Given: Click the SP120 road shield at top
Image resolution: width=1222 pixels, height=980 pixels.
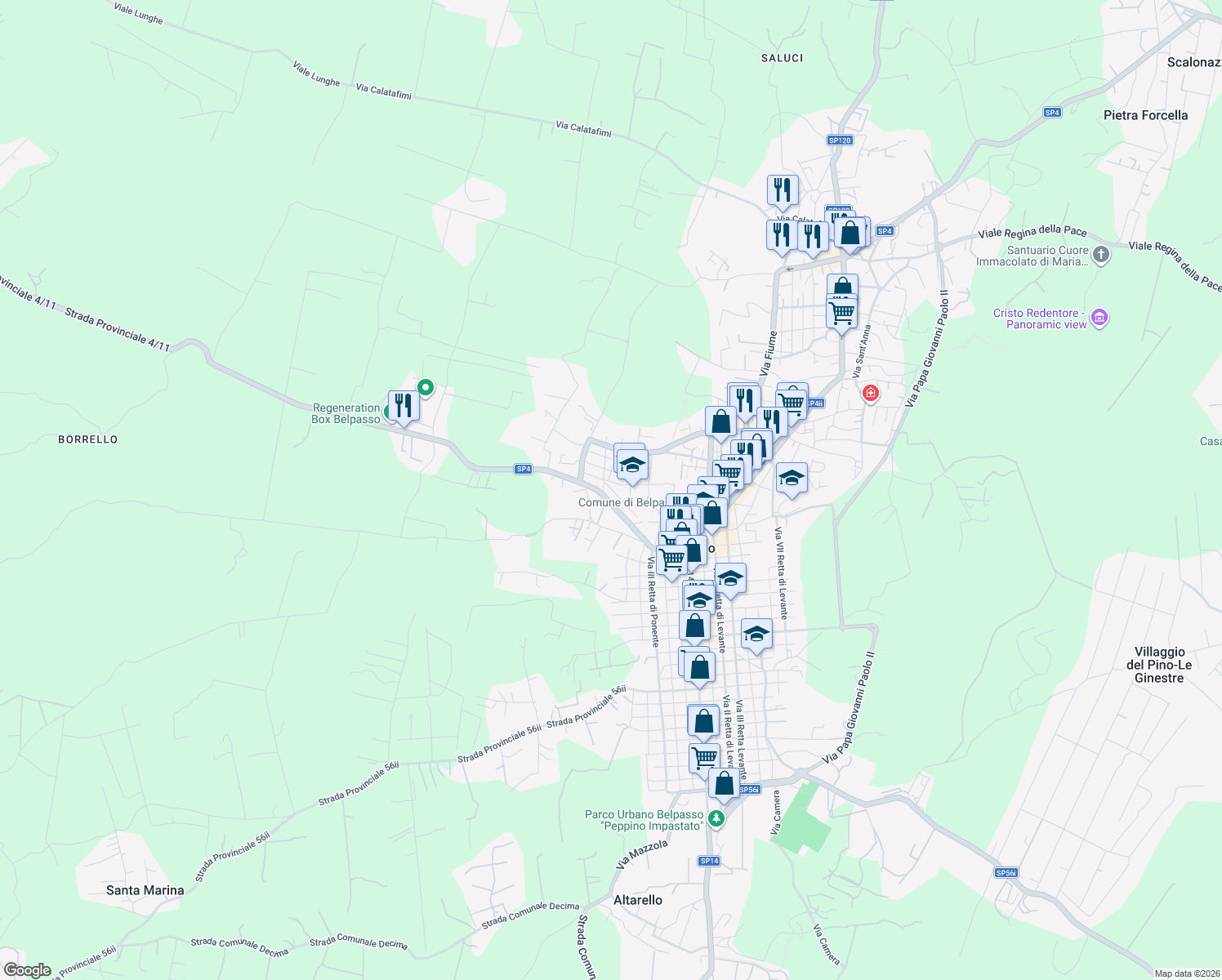Looking at the screenshot, I should pos(839,139).
